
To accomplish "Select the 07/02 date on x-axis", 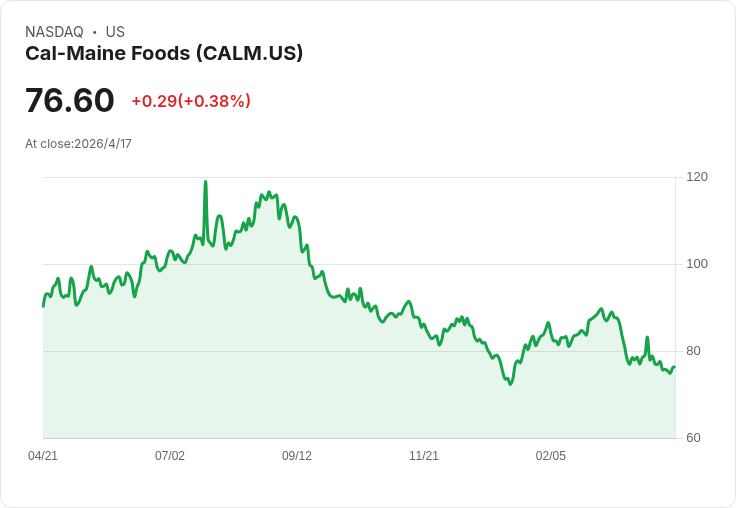I will pyautogui.click(x=170, y=456).
